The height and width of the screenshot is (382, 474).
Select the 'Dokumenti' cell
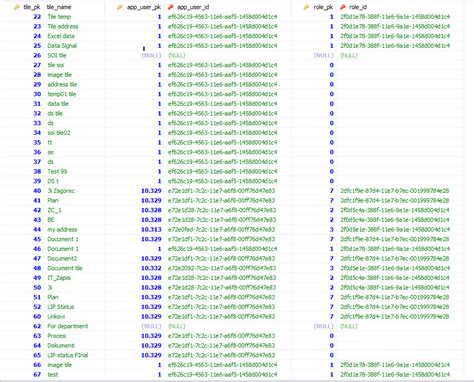point(61,345)
